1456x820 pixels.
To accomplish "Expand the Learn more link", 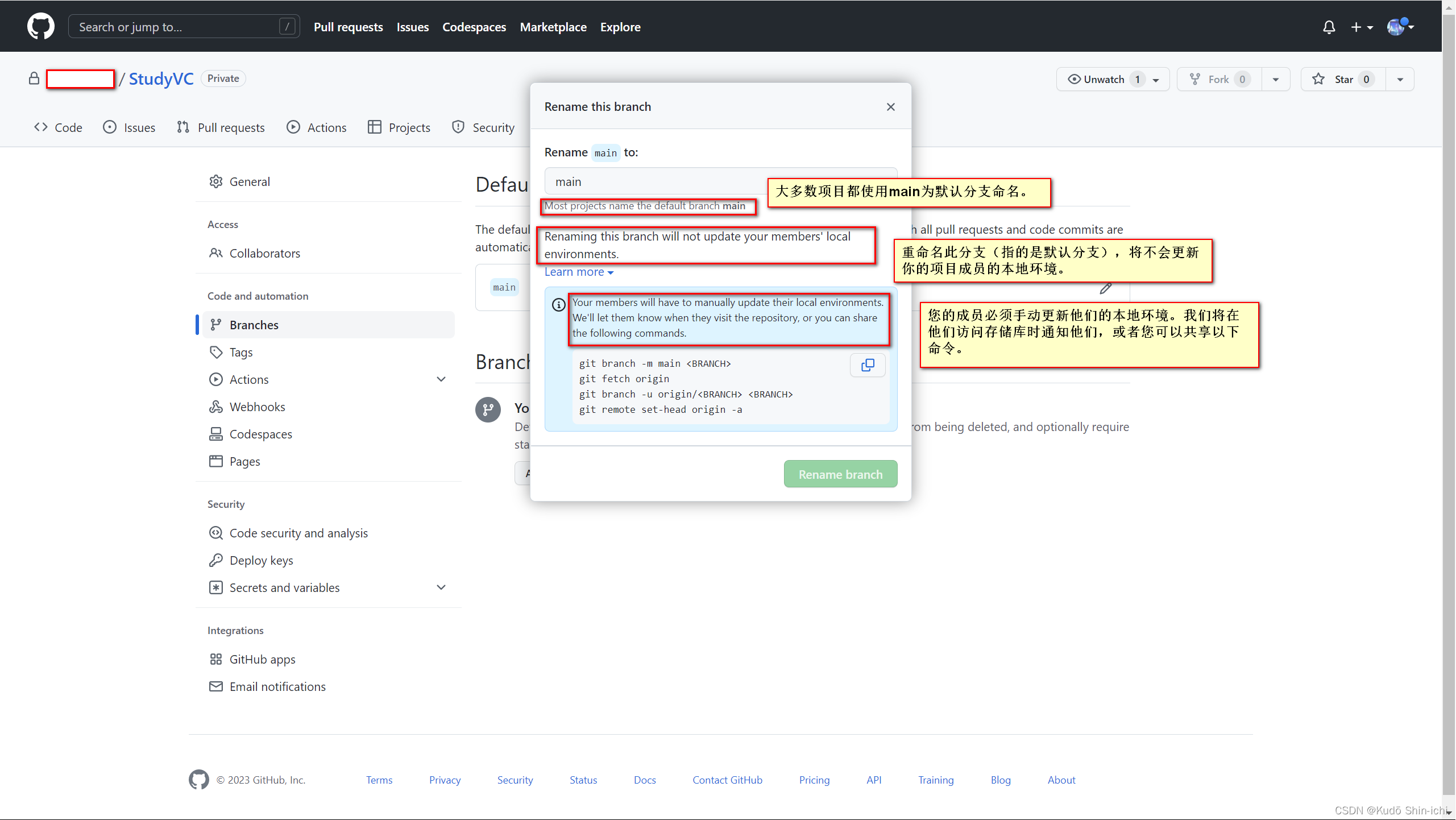I will 579,272.
